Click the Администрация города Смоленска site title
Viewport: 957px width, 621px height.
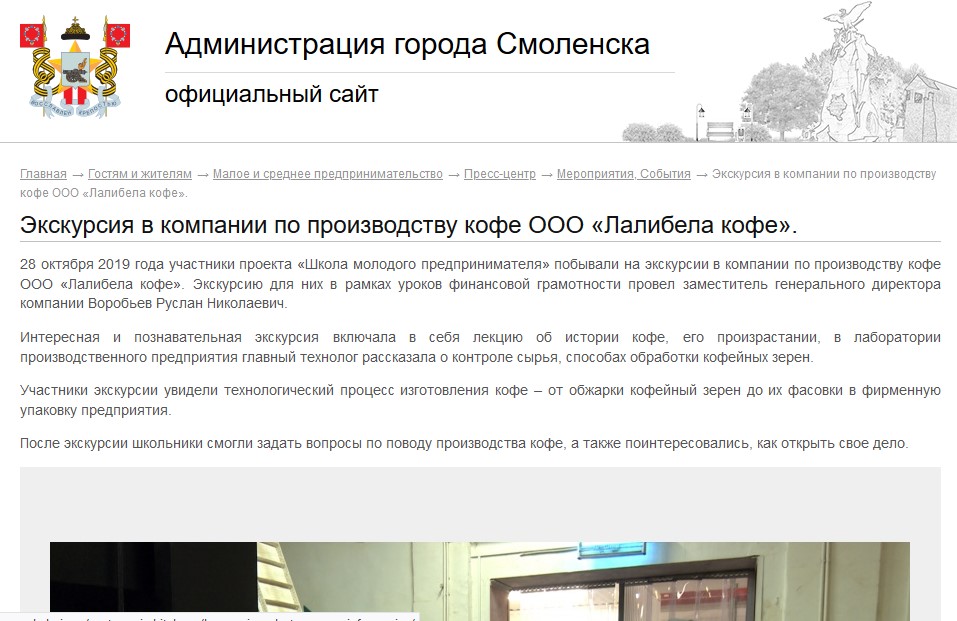[x=407, y=44]
